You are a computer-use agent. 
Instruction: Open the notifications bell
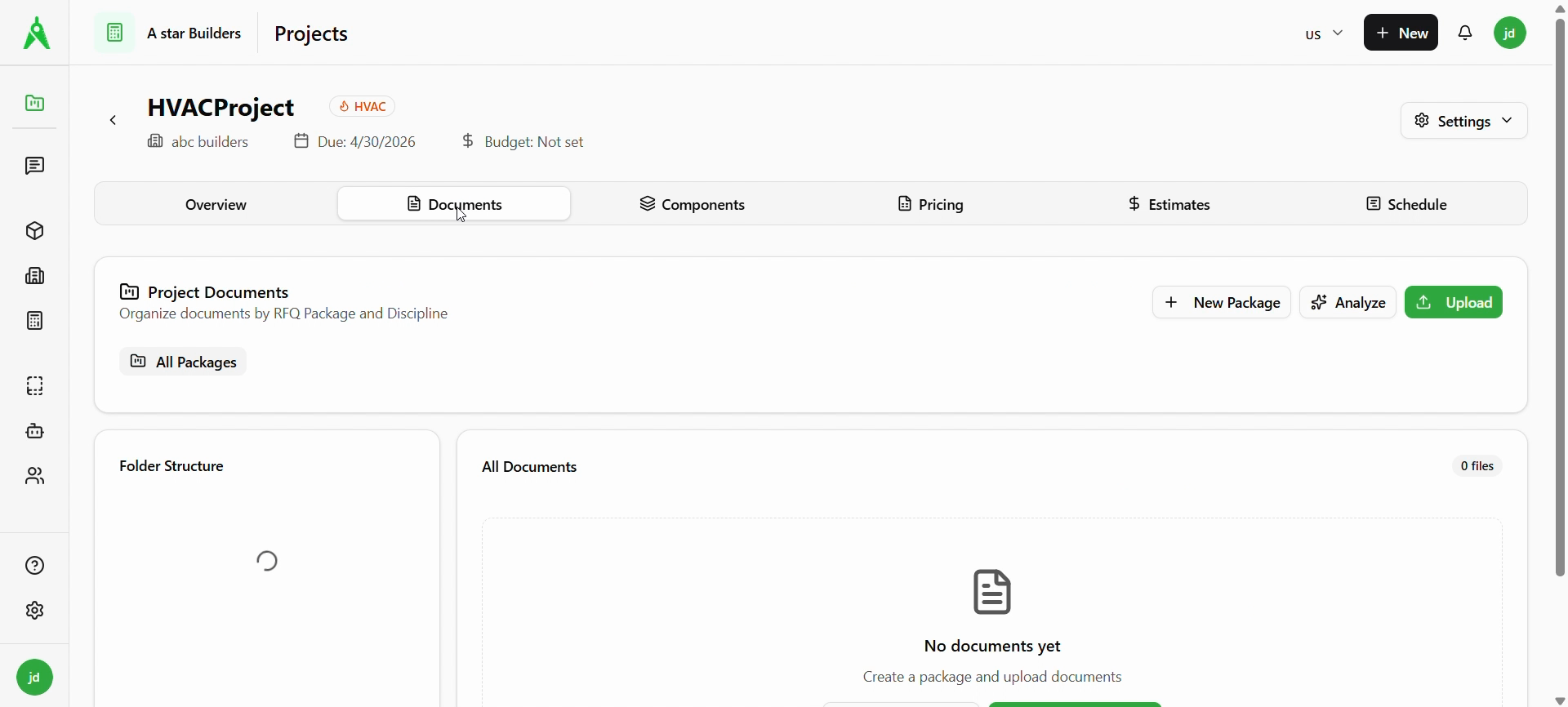(1466, 33)
